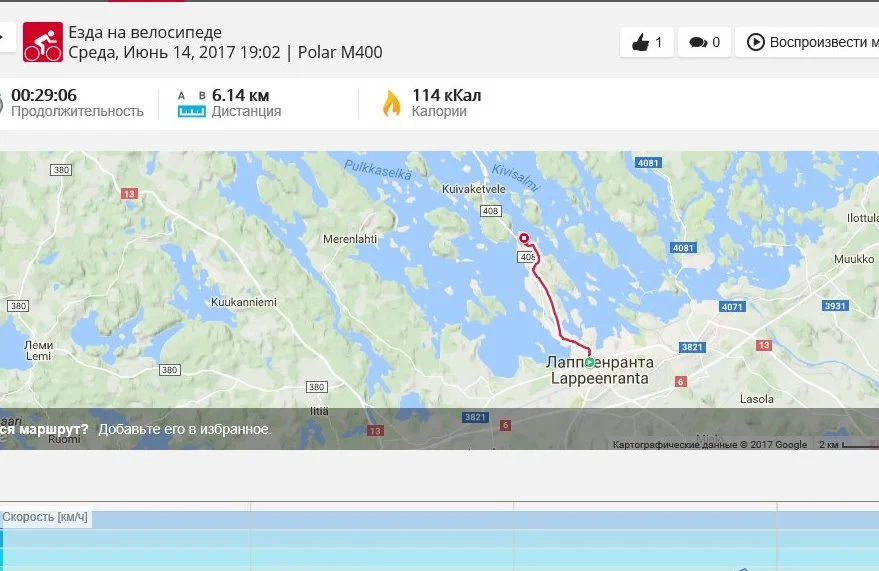
Task: Click the Lappeenranta city label on map
Action: (x=599, y=378)
